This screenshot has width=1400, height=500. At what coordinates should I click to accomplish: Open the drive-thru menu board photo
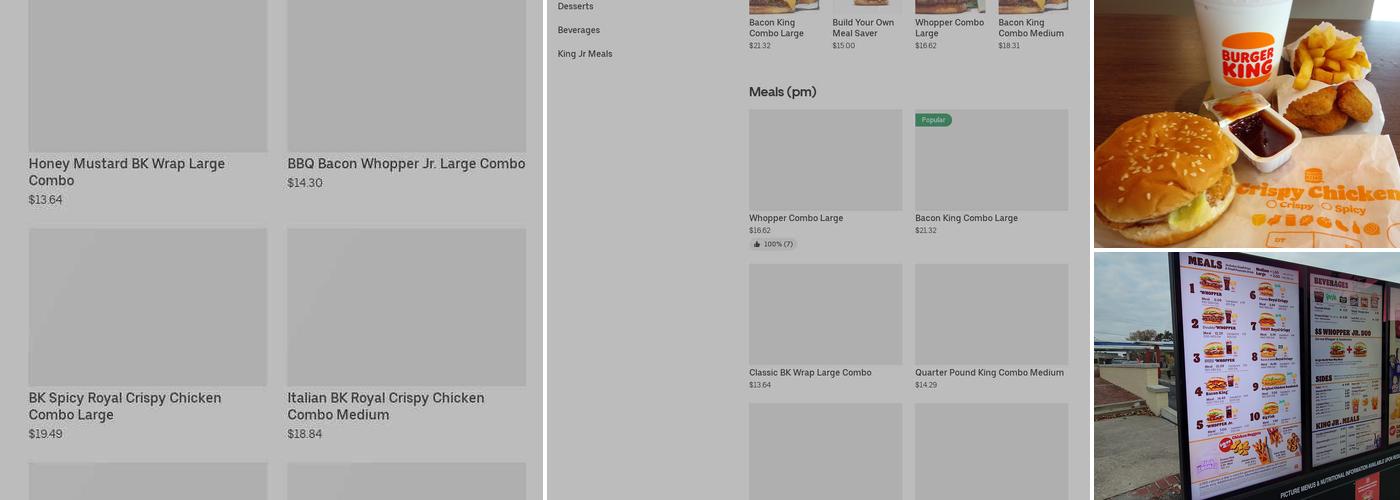1246,376
